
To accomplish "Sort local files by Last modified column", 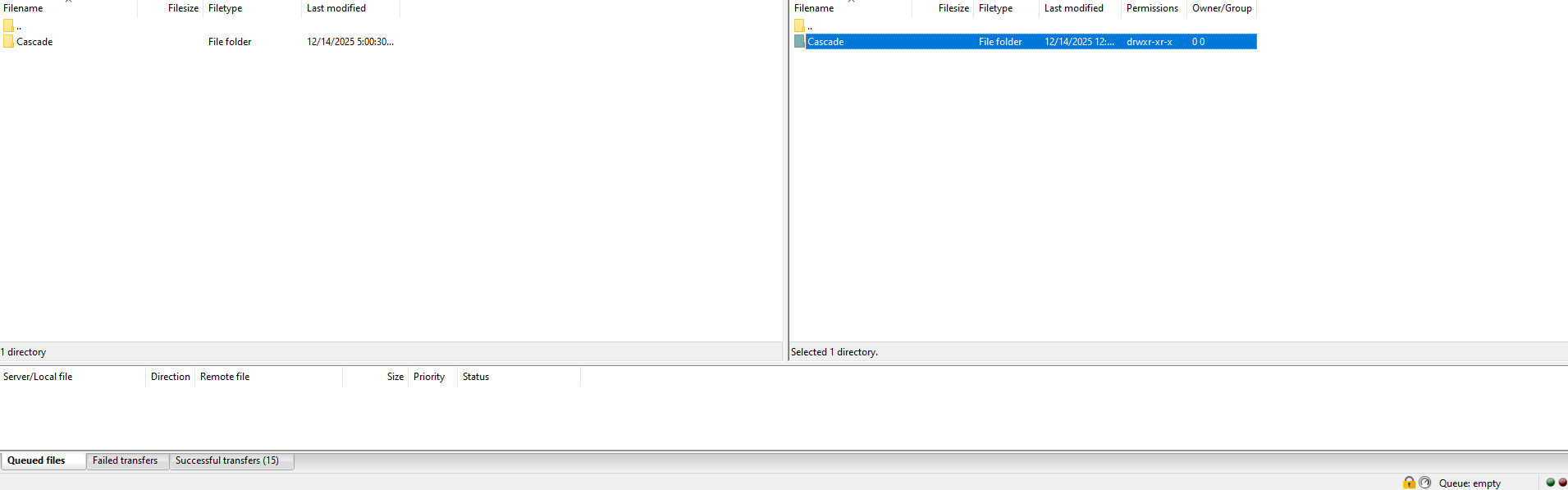I will click(x=336, y=8).
